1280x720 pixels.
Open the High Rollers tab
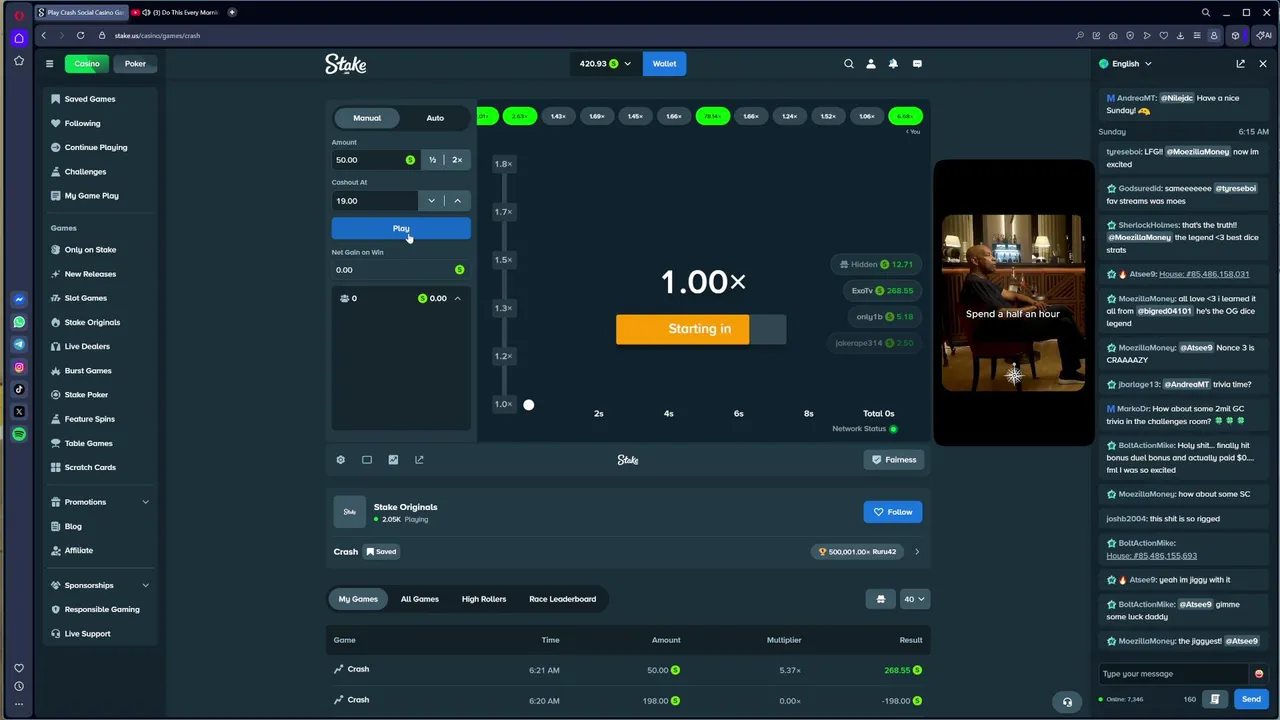[x=484, y=599]
